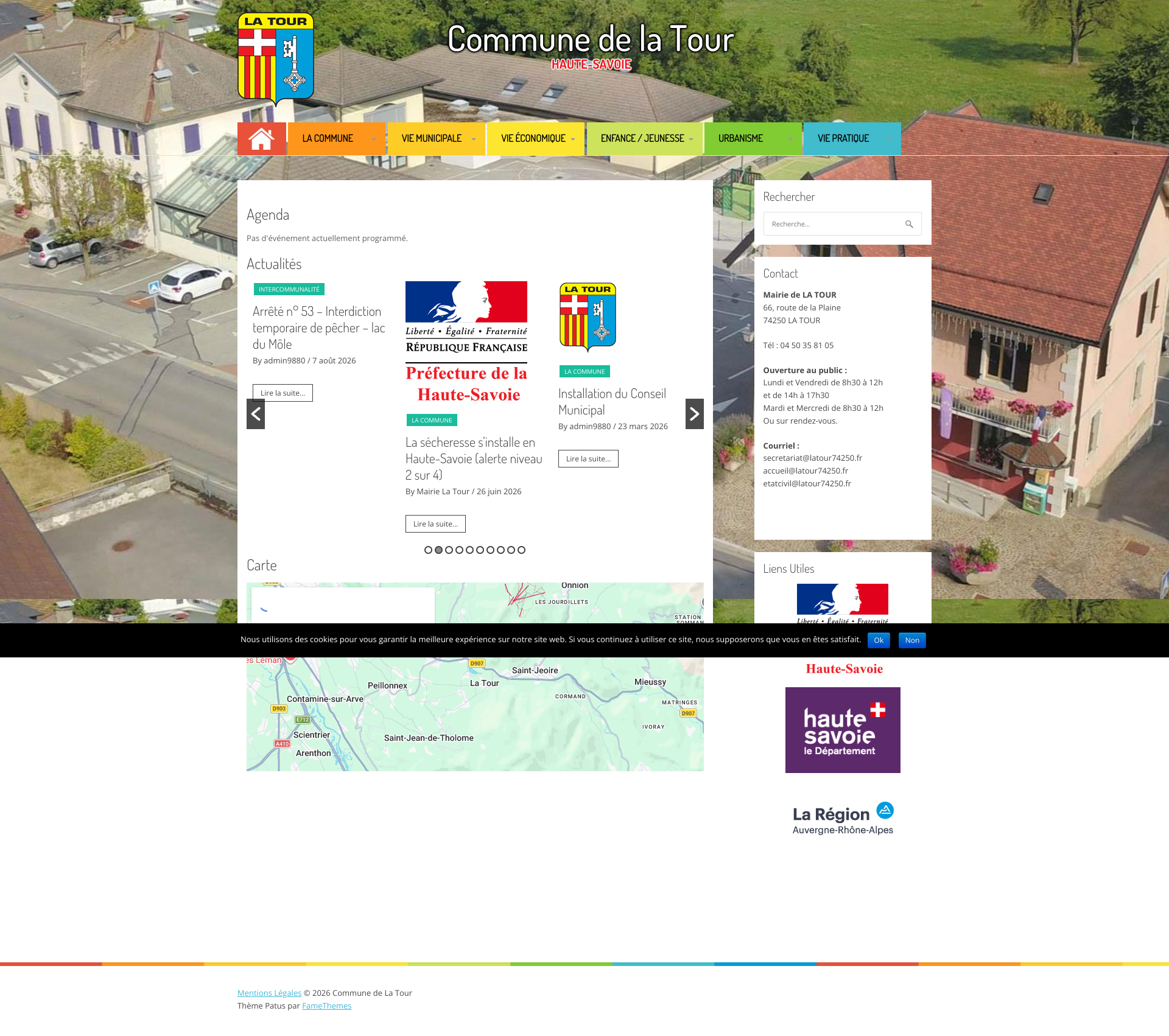This screenshot has height=1036, width=1169.
Task: Select the first carousel pagination dot
Action: [x=428, y=550]
